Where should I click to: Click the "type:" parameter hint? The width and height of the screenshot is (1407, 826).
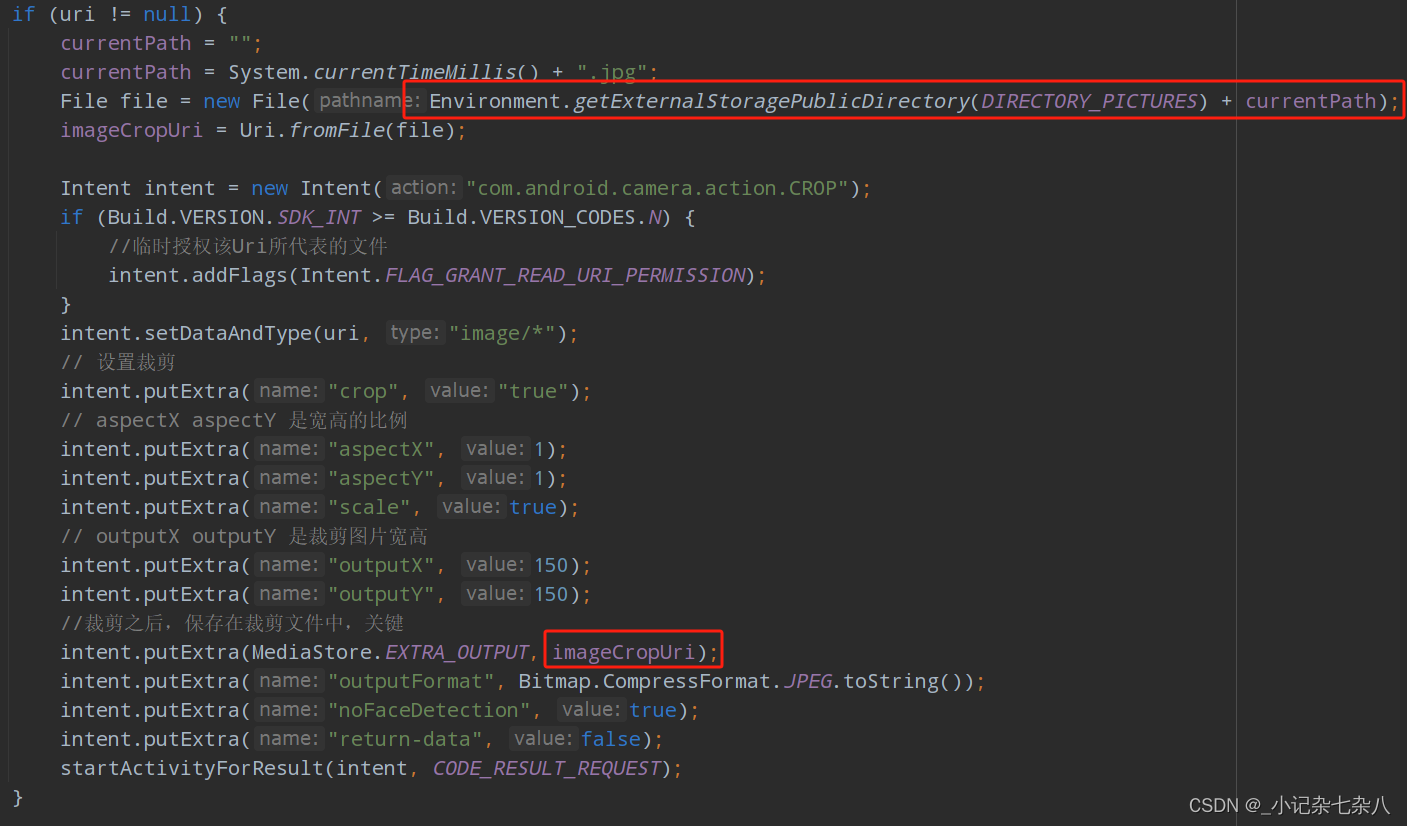pos(415,333)
